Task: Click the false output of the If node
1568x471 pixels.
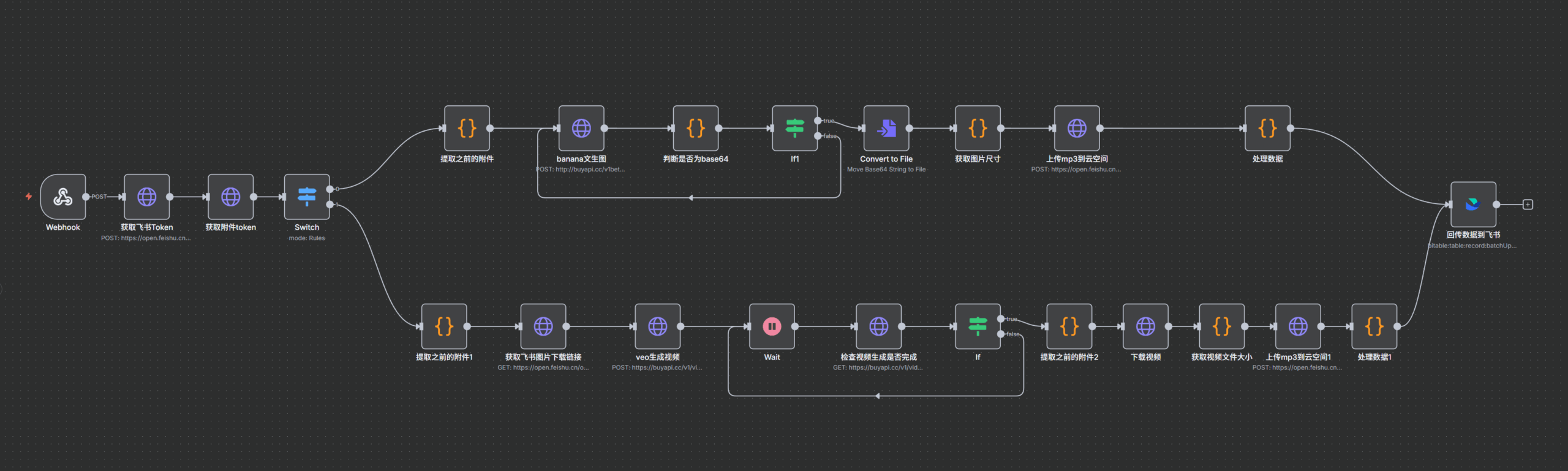Action: (x=1001, y=334)
